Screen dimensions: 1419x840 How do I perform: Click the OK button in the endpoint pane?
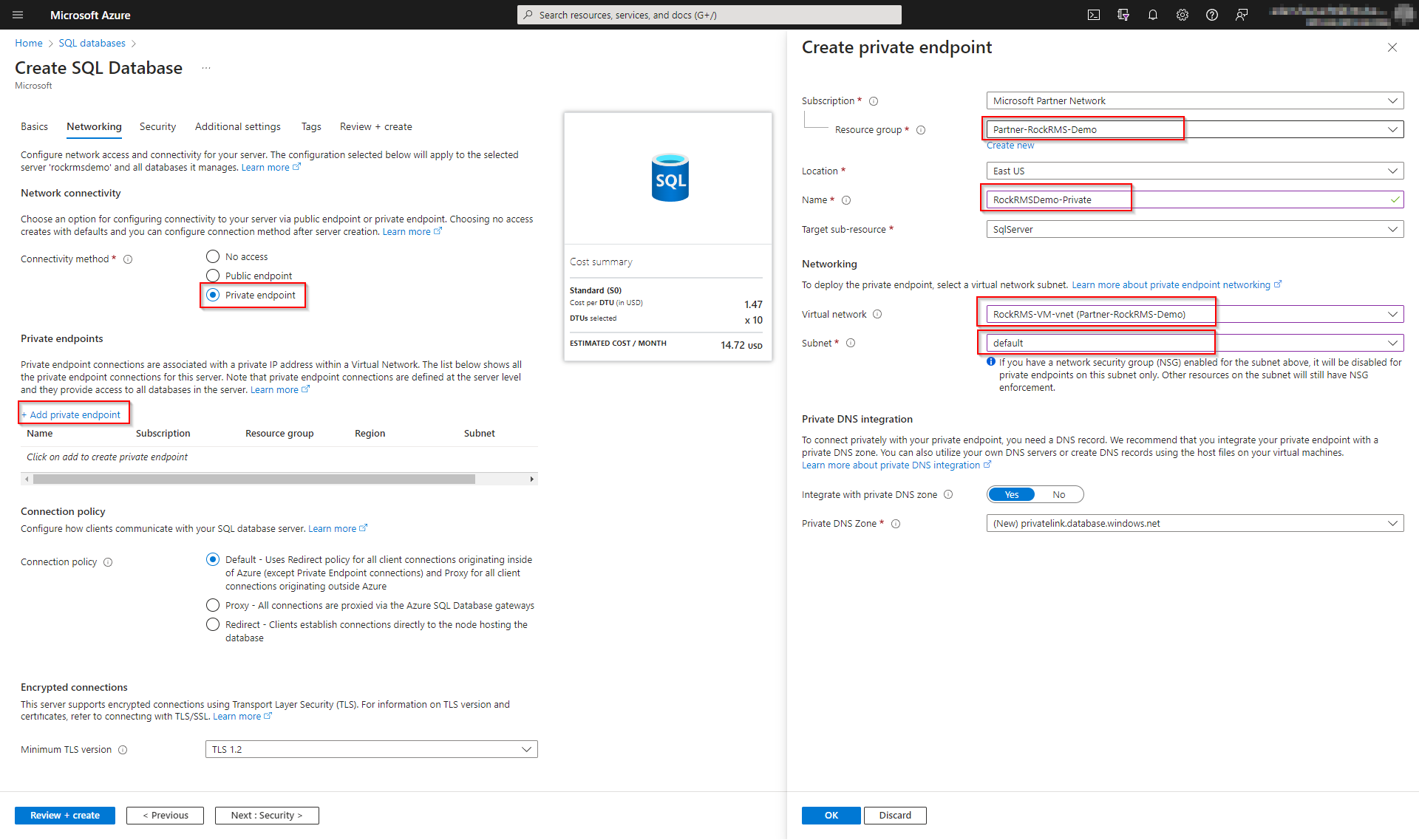(831, 815)
